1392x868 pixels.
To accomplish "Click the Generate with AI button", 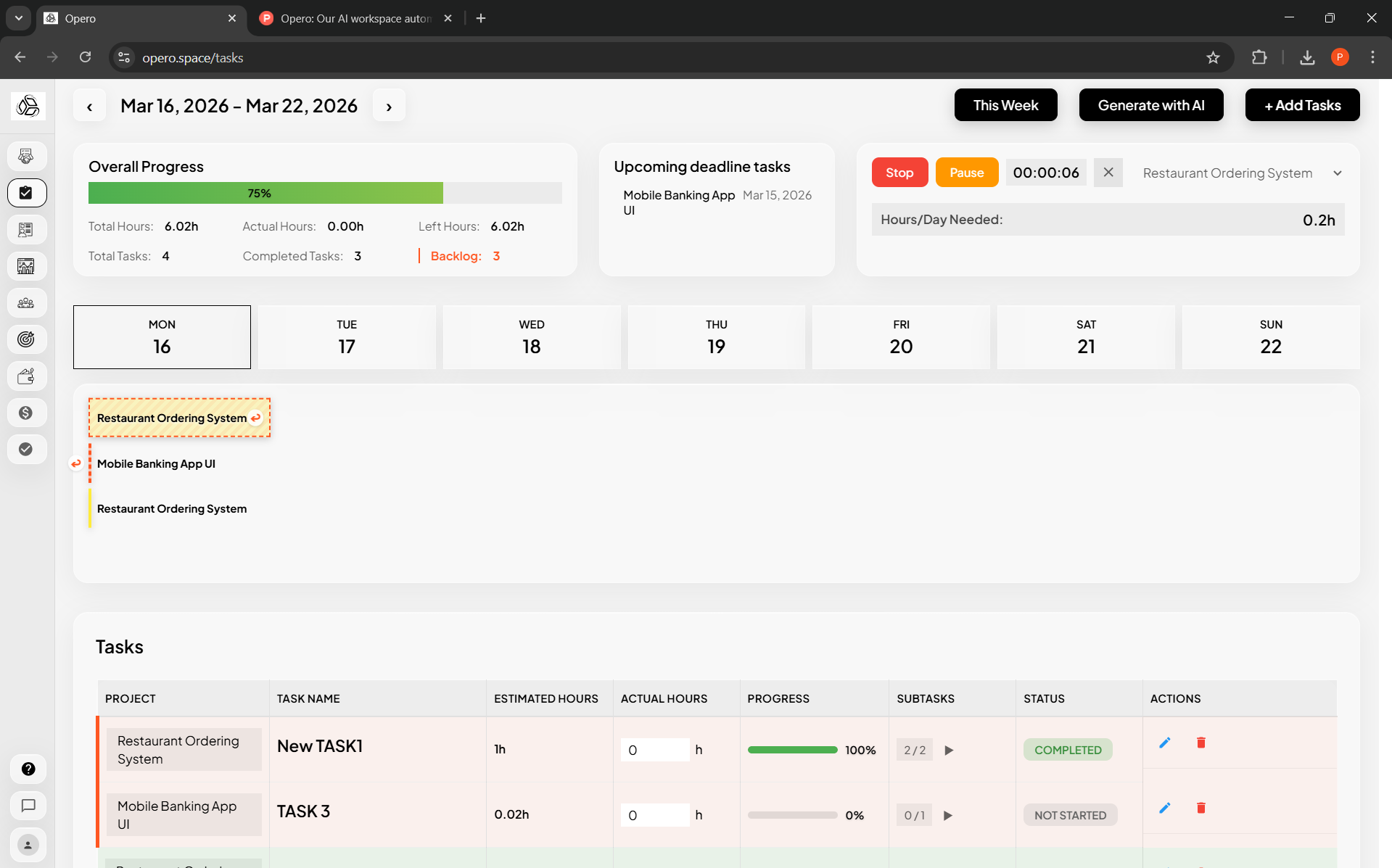I will 1151,105.
